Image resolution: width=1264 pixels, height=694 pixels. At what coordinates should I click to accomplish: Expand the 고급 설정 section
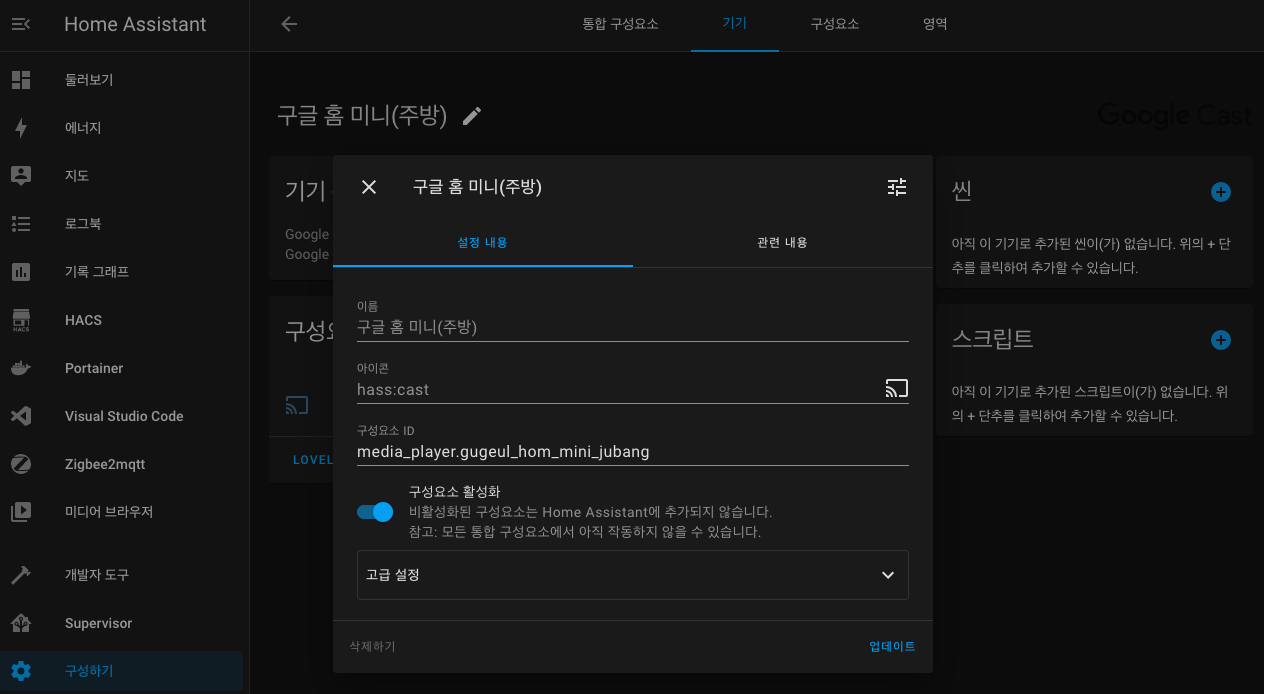click(x=633, y=575)
